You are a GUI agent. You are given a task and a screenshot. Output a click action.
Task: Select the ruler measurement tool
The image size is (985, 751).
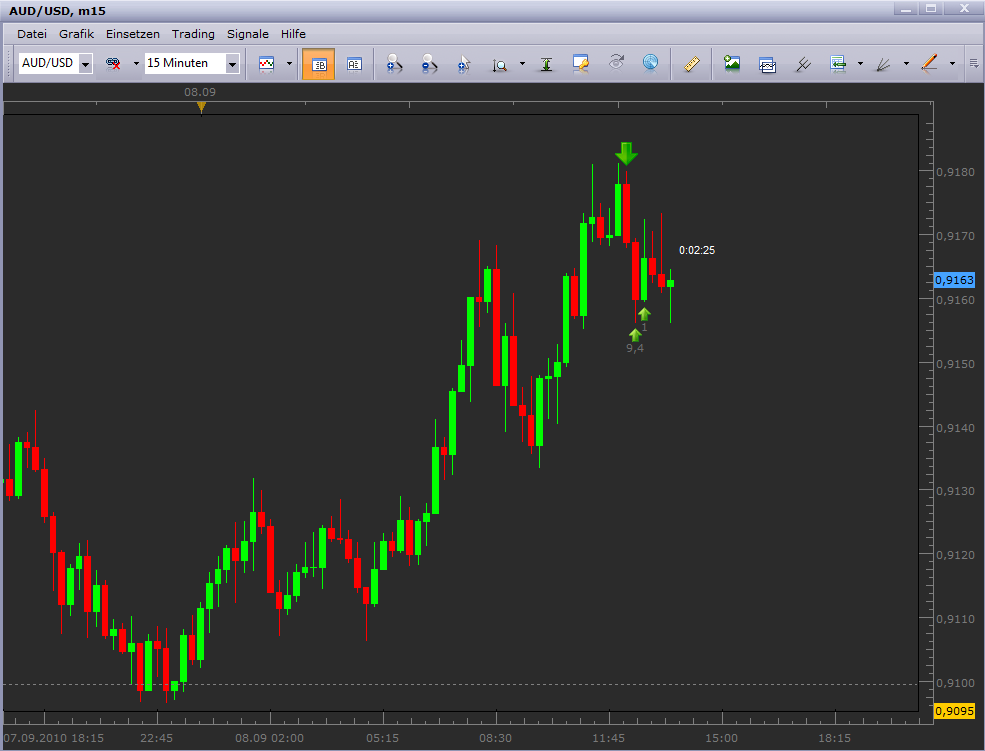pos(692,63)
